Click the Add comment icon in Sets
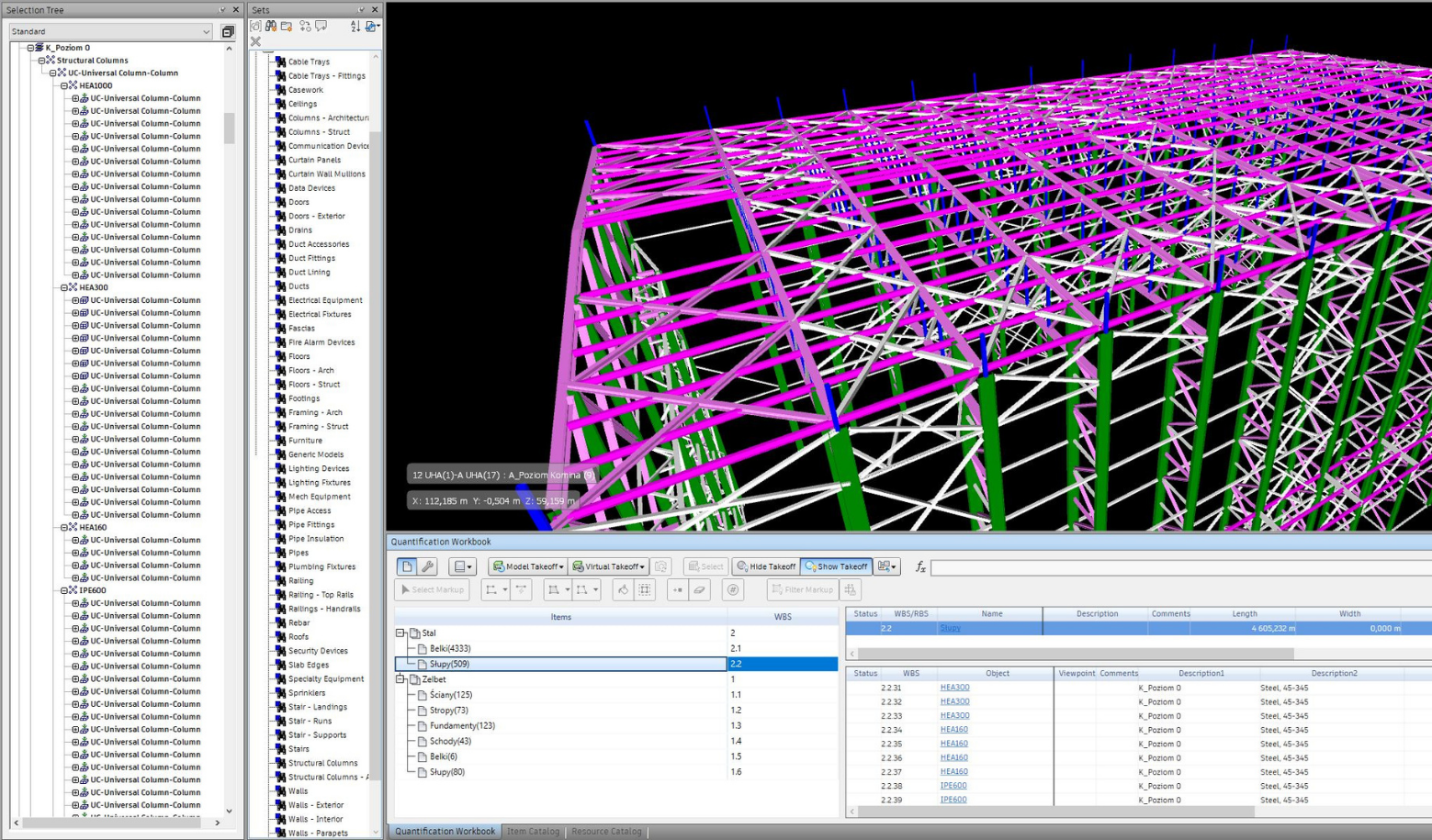Image resolution: width=1432 pixels, height=840 pixels. pyautogui.click(x=321, y=27)
